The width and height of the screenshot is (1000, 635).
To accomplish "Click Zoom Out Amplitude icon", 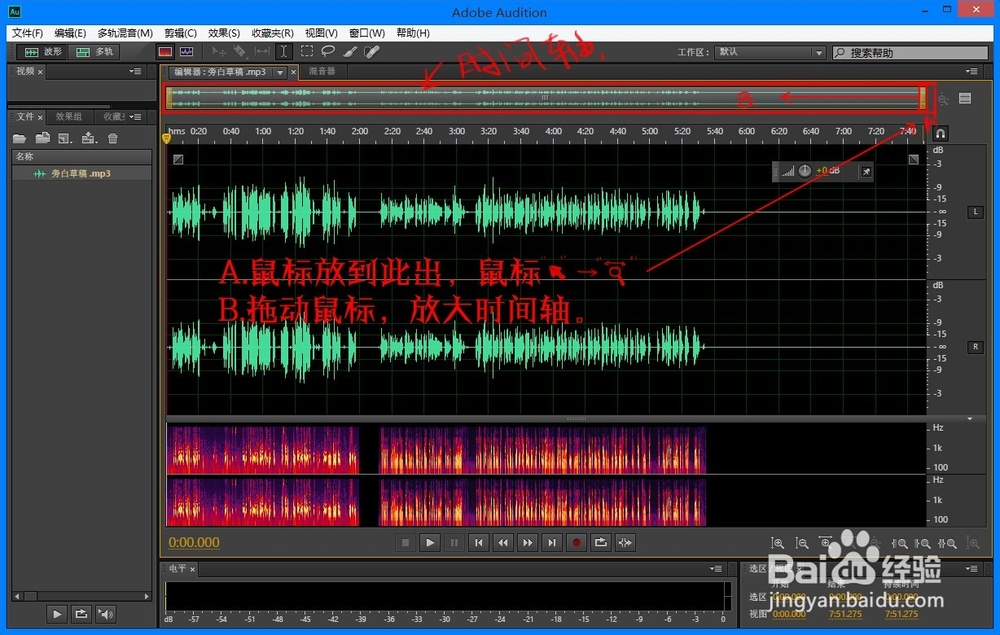I will [802, 543].
